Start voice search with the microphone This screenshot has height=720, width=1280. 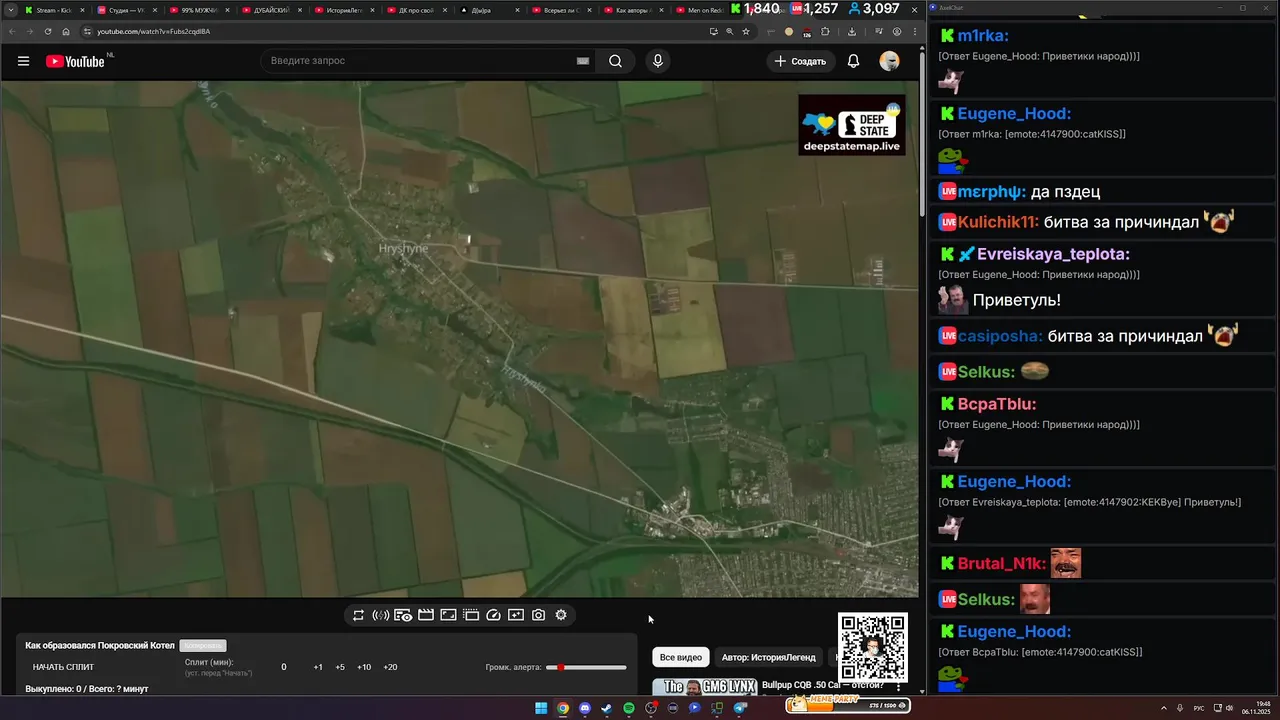pos(657,61)
